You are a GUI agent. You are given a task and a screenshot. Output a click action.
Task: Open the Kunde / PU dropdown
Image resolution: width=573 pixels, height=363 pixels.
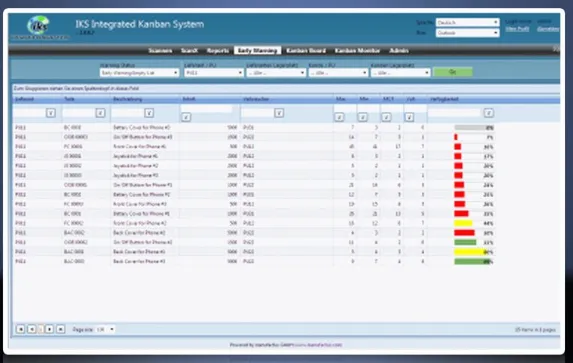click(x=338, y=73)
